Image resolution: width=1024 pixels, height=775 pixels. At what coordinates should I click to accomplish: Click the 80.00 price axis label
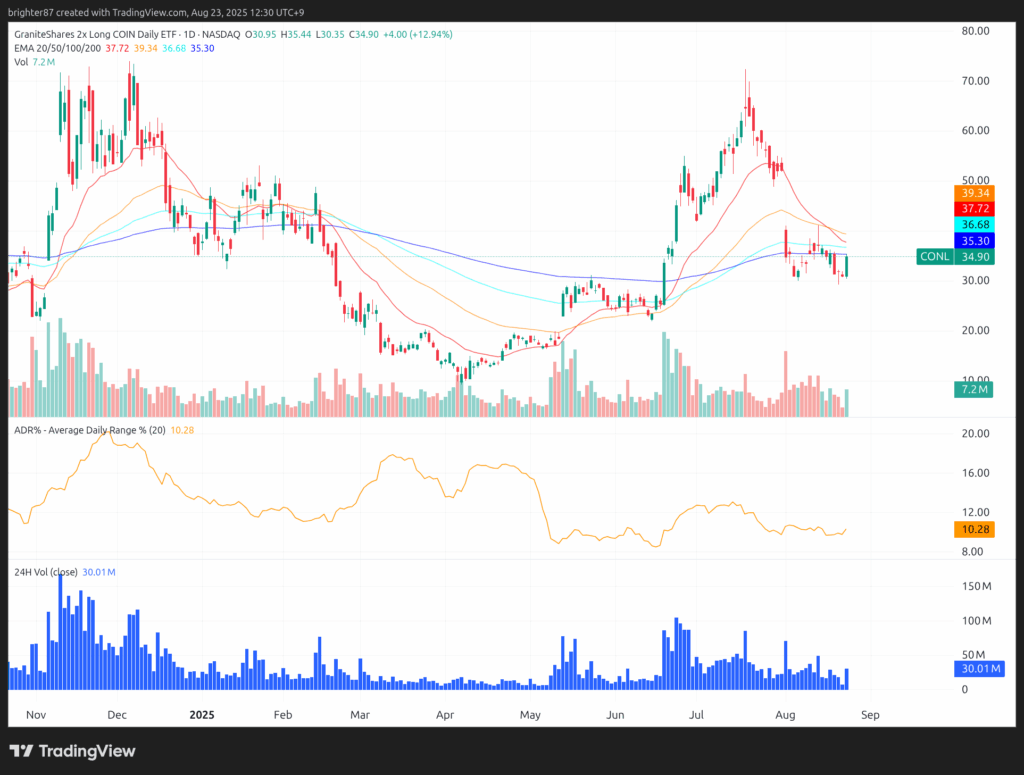(975, 31)
